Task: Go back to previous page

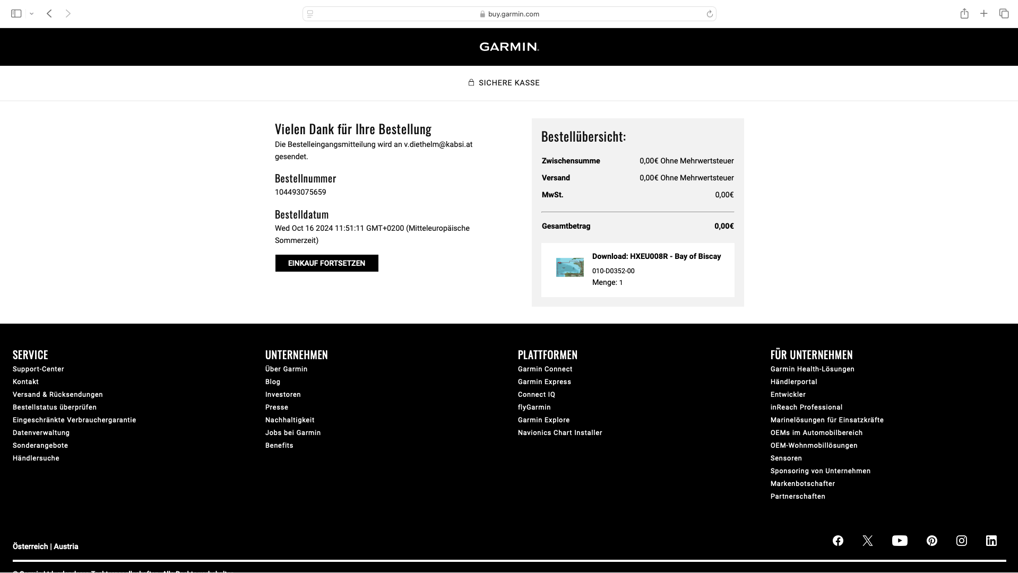Action: 49,14
